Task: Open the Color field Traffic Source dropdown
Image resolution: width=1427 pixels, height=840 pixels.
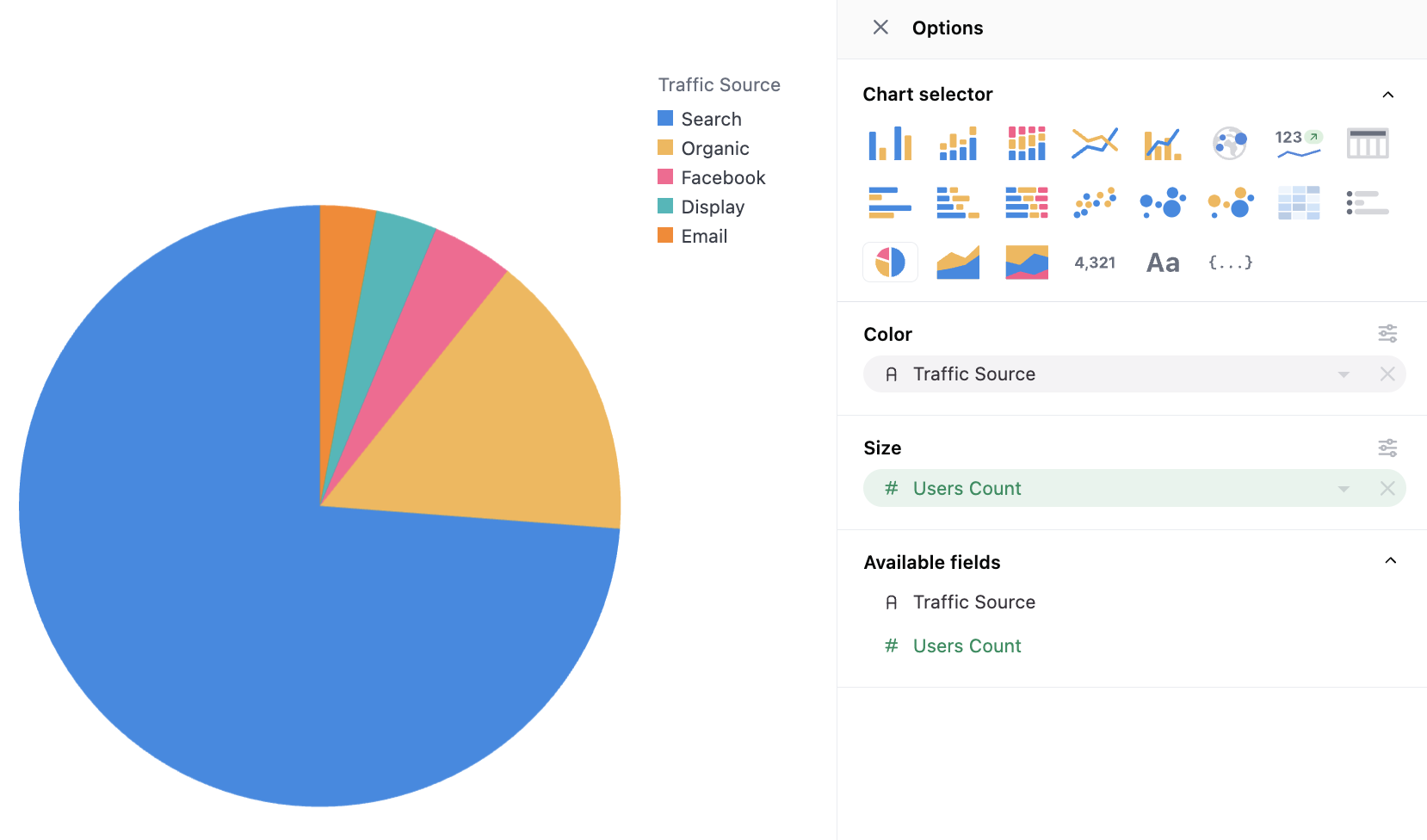Action: [1343, 374]
